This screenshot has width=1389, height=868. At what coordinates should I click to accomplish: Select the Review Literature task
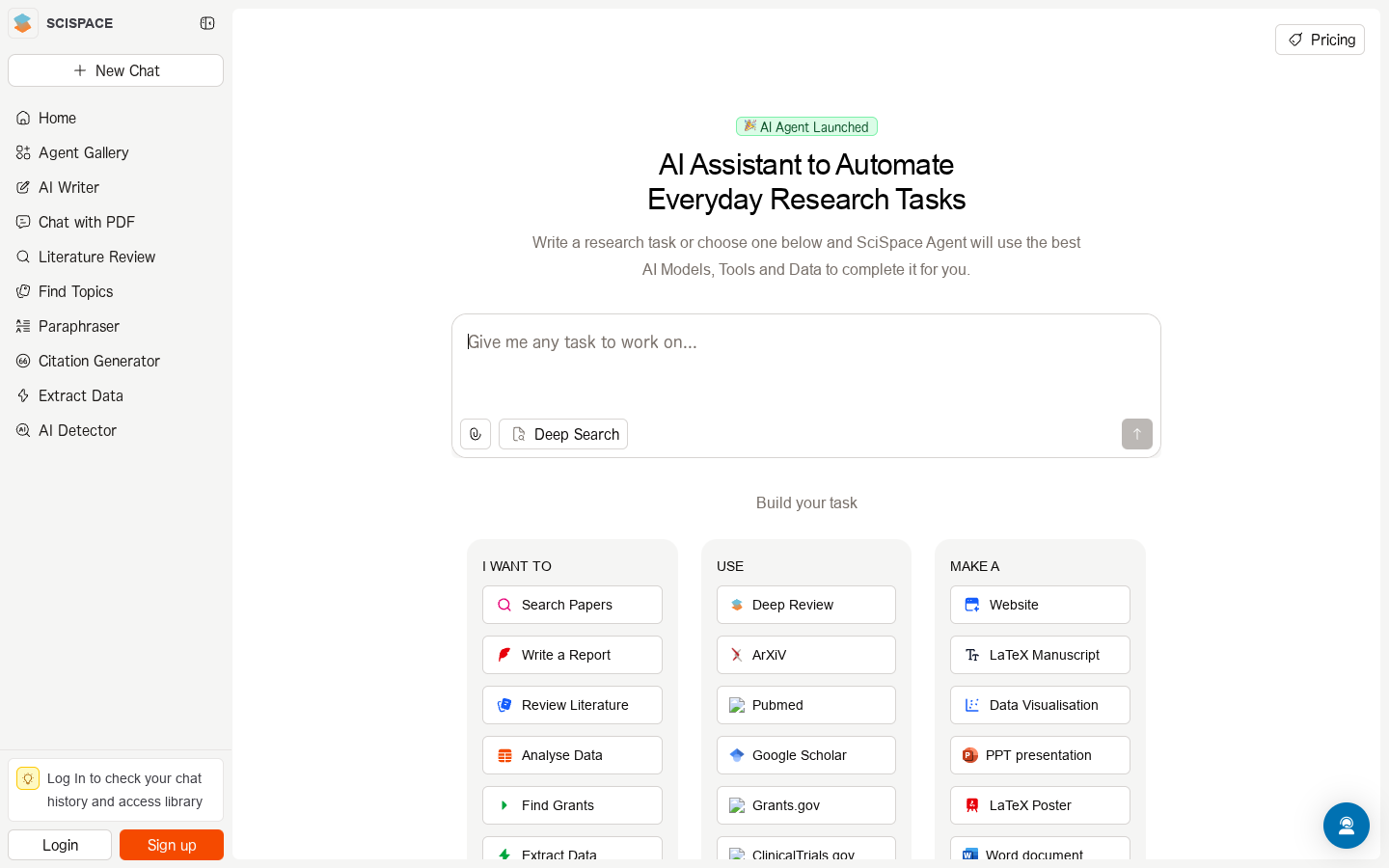tap(572, 705)
